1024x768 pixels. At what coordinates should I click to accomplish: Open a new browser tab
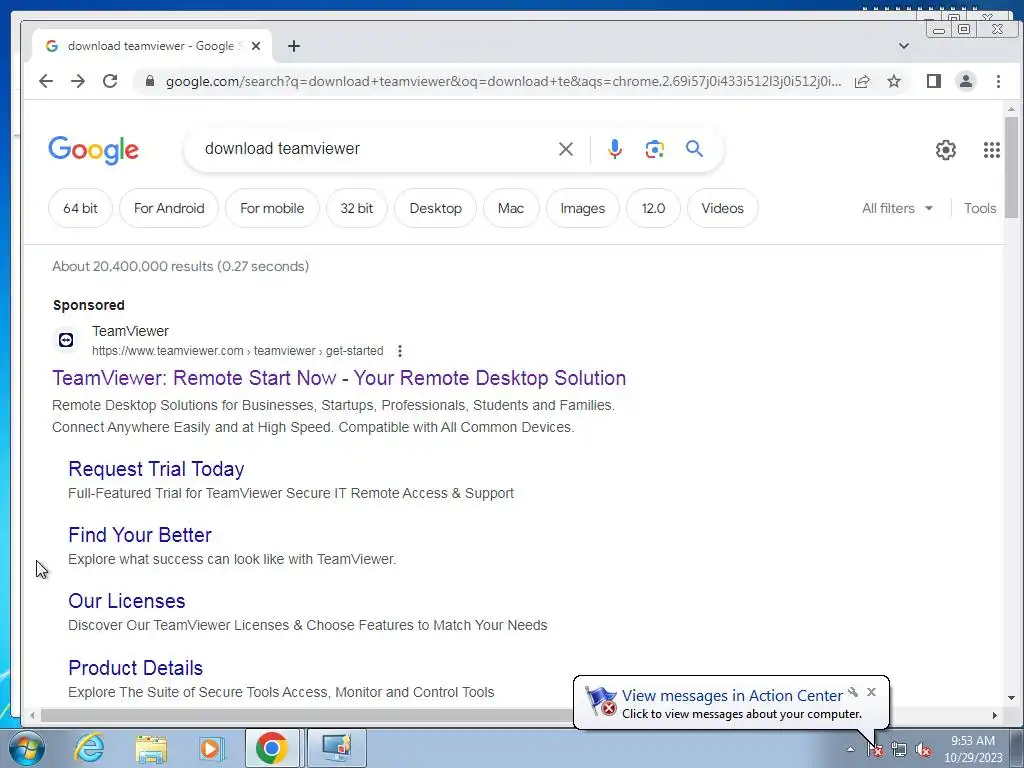click(294, 46)
